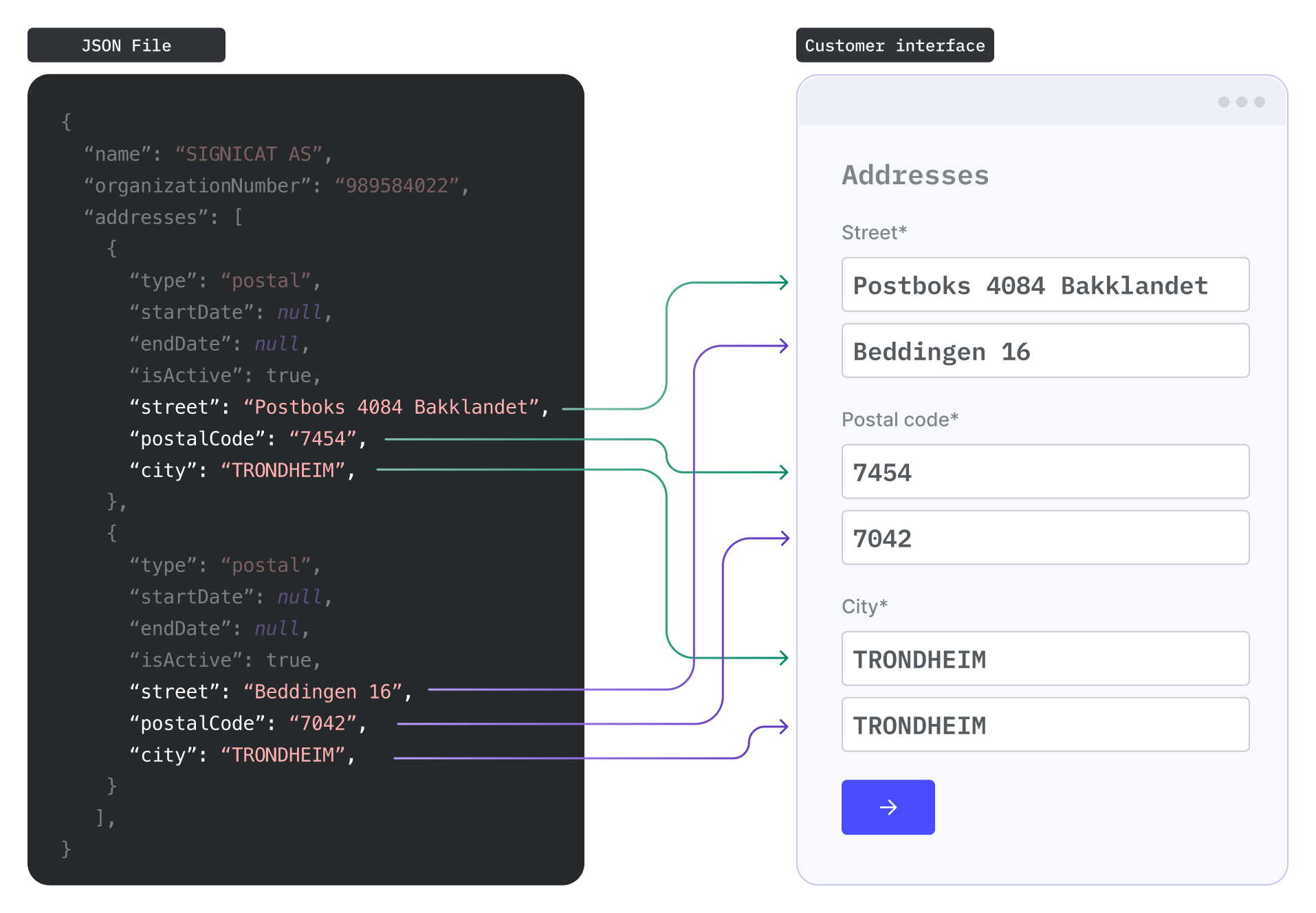This screenshot has height=913, width=1316.
Task: Click the street Postboks 4084 Bakklandet JSON line
Action: pos(340,407)
